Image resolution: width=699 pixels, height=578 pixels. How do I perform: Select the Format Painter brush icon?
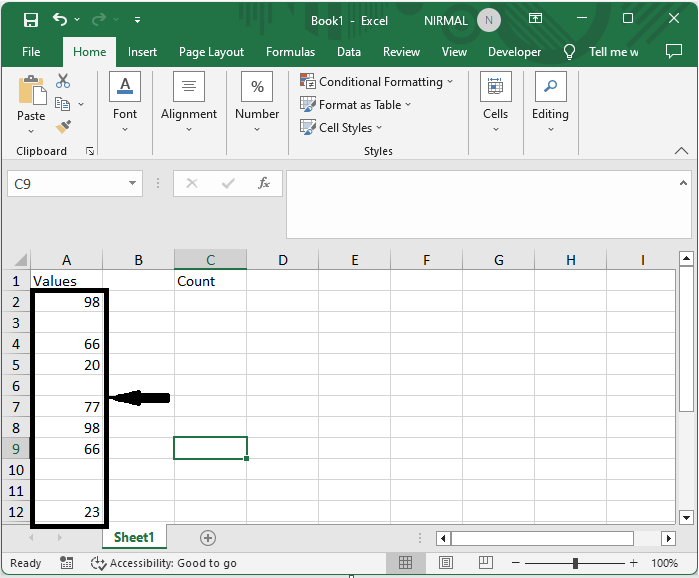[63, 127]
